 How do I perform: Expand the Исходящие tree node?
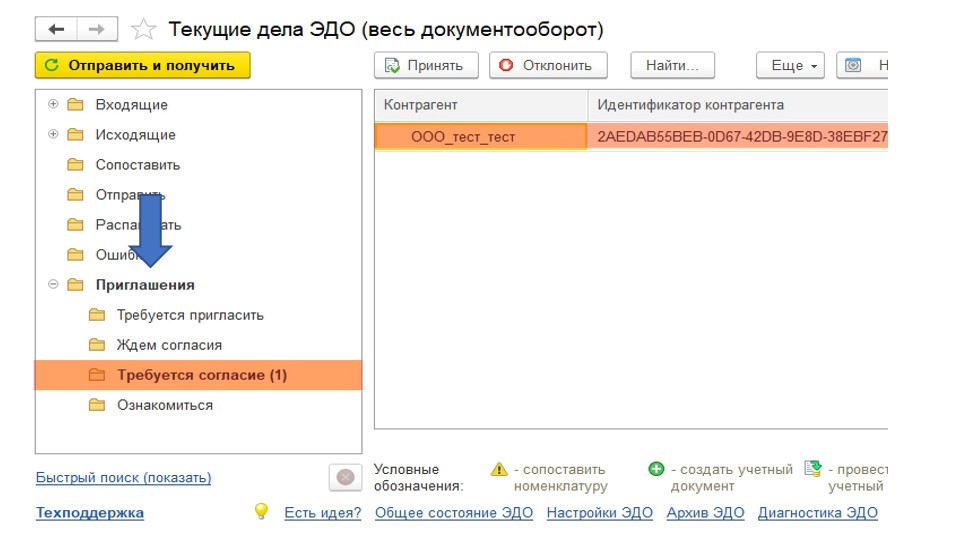(x=53, y=134)
